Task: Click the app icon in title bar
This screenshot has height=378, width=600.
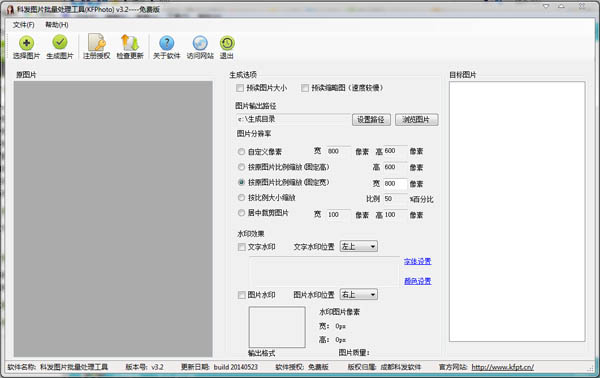Action: click(10, 10)
